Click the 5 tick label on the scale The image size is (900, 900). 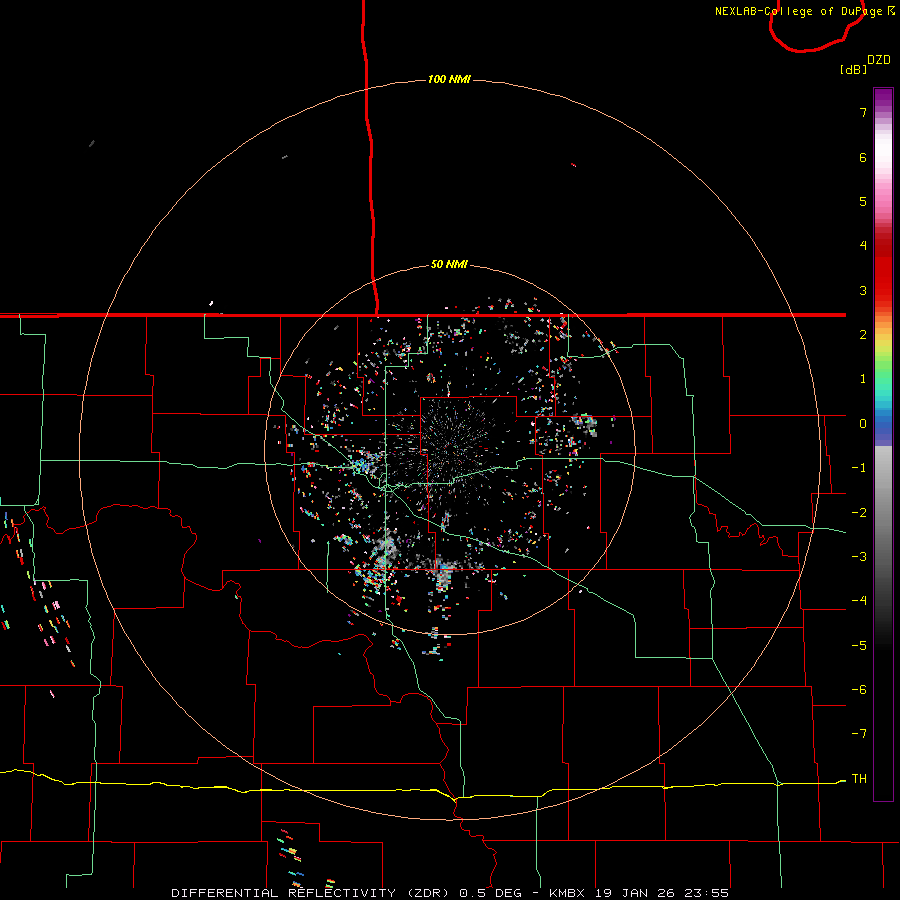tap(863, 201)
